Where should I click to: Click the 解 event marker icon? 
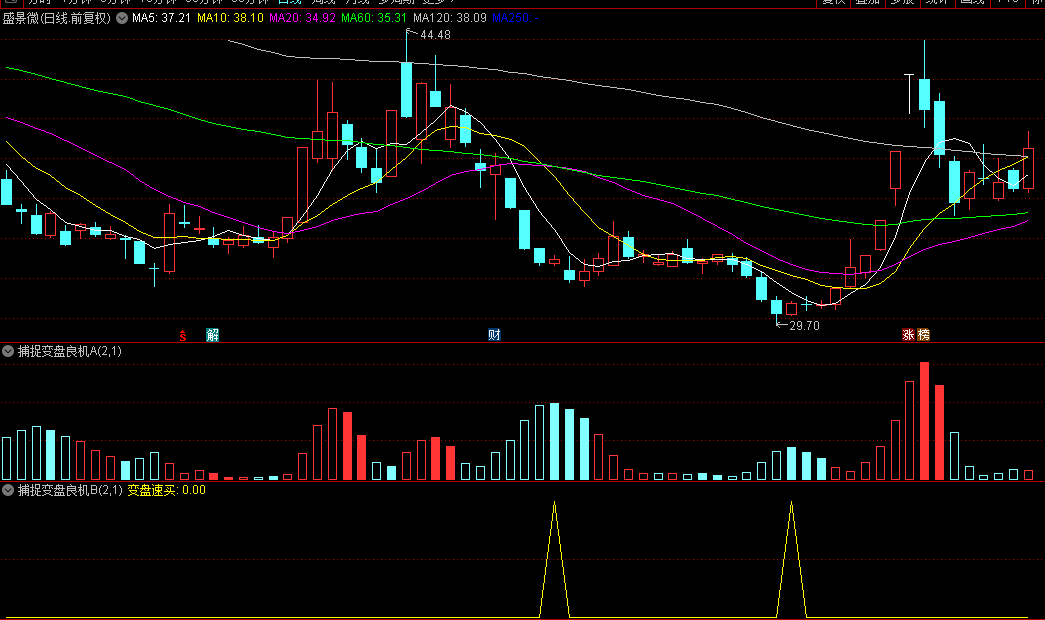click(213, 335)
